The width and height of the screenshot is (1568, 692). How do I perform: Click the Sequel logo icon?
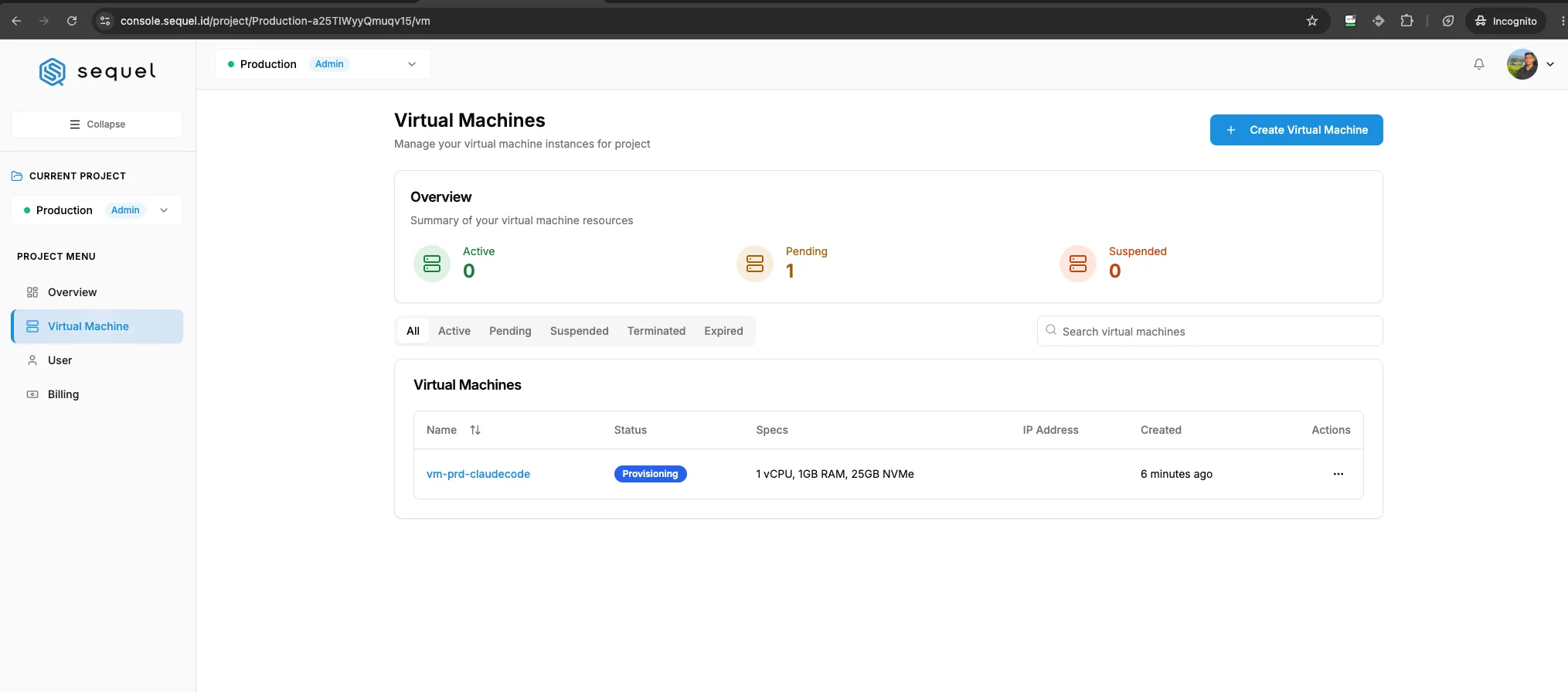click(x=53, y=72)
